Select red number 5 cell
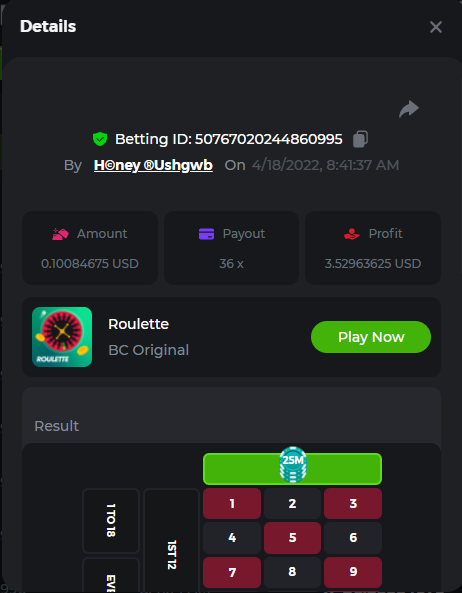The width and height of the screenshot is (462, 593). pos(292,537)
